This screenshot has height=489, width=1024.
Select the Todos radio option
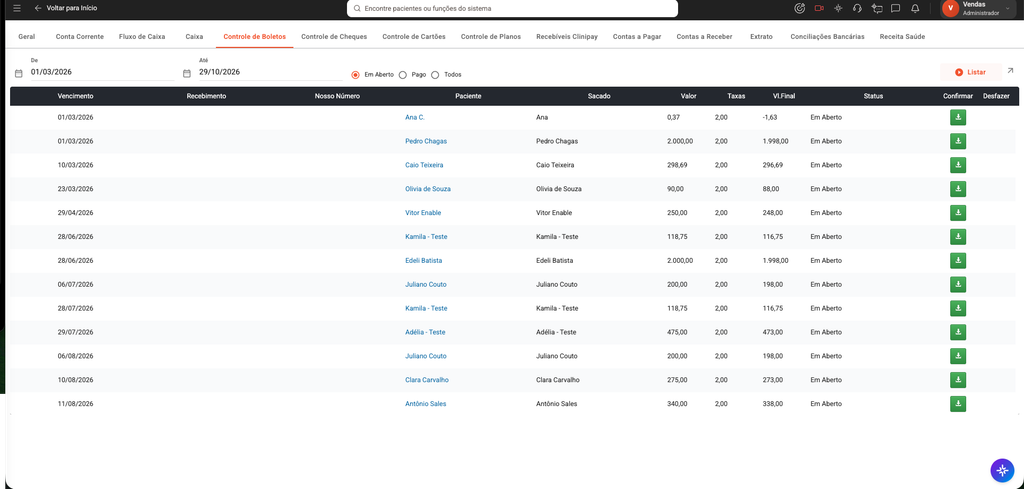435,74
